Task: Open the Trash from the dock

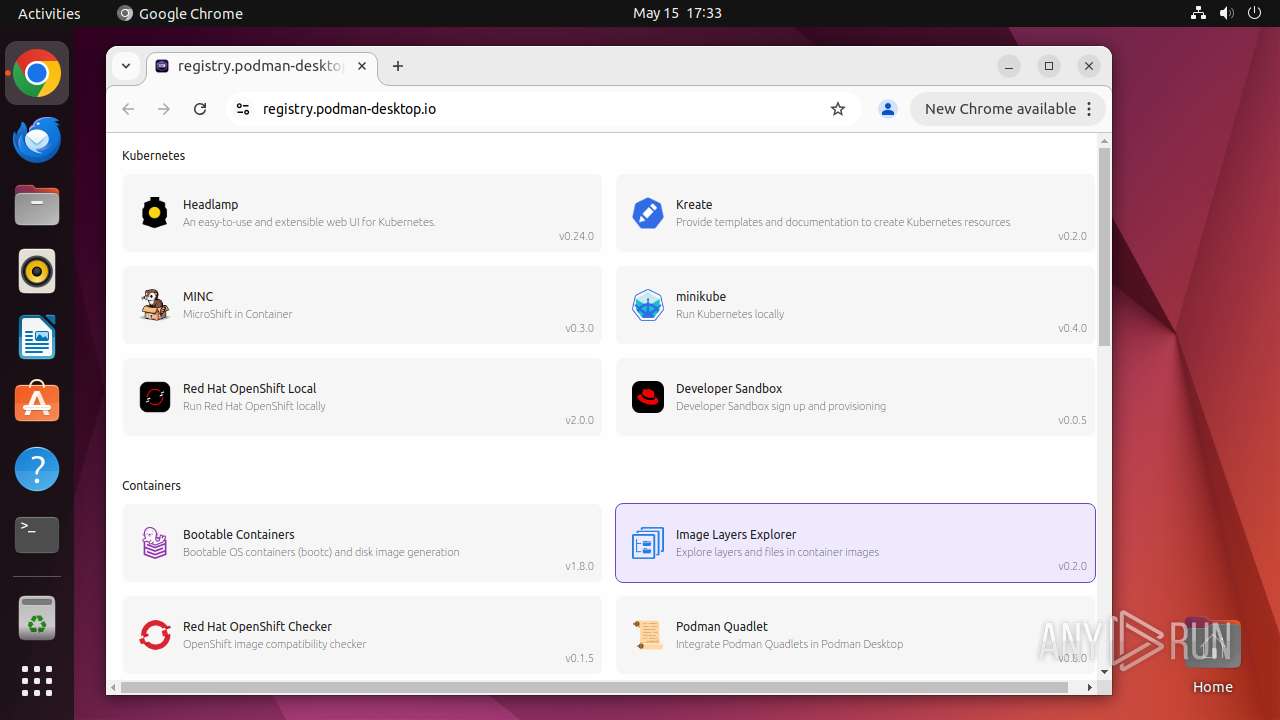Action: tap(37, 618)
